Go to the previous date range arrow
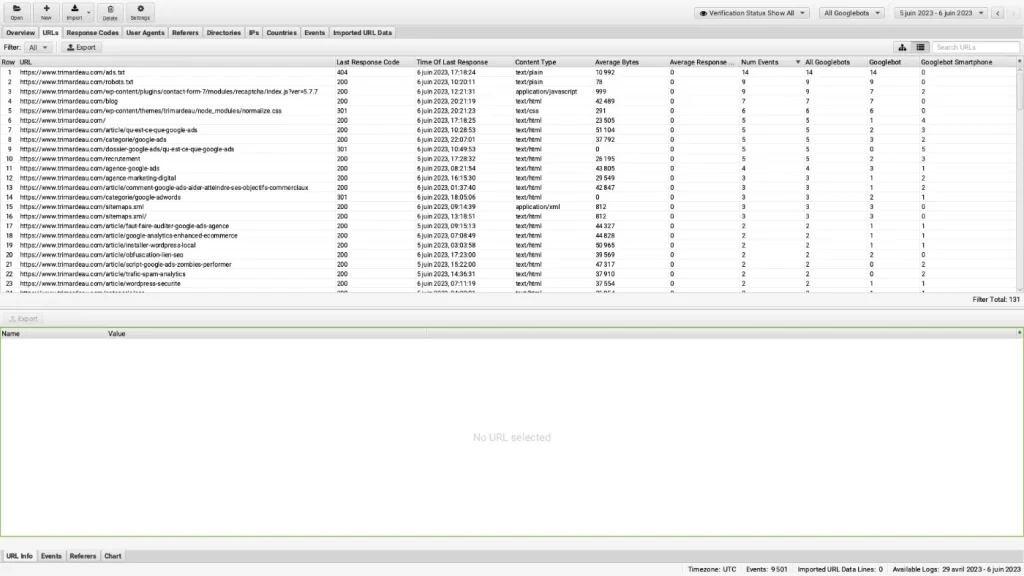Viewport: 1024px width, 576px height. pyautogui.click(x=997, y=13)
